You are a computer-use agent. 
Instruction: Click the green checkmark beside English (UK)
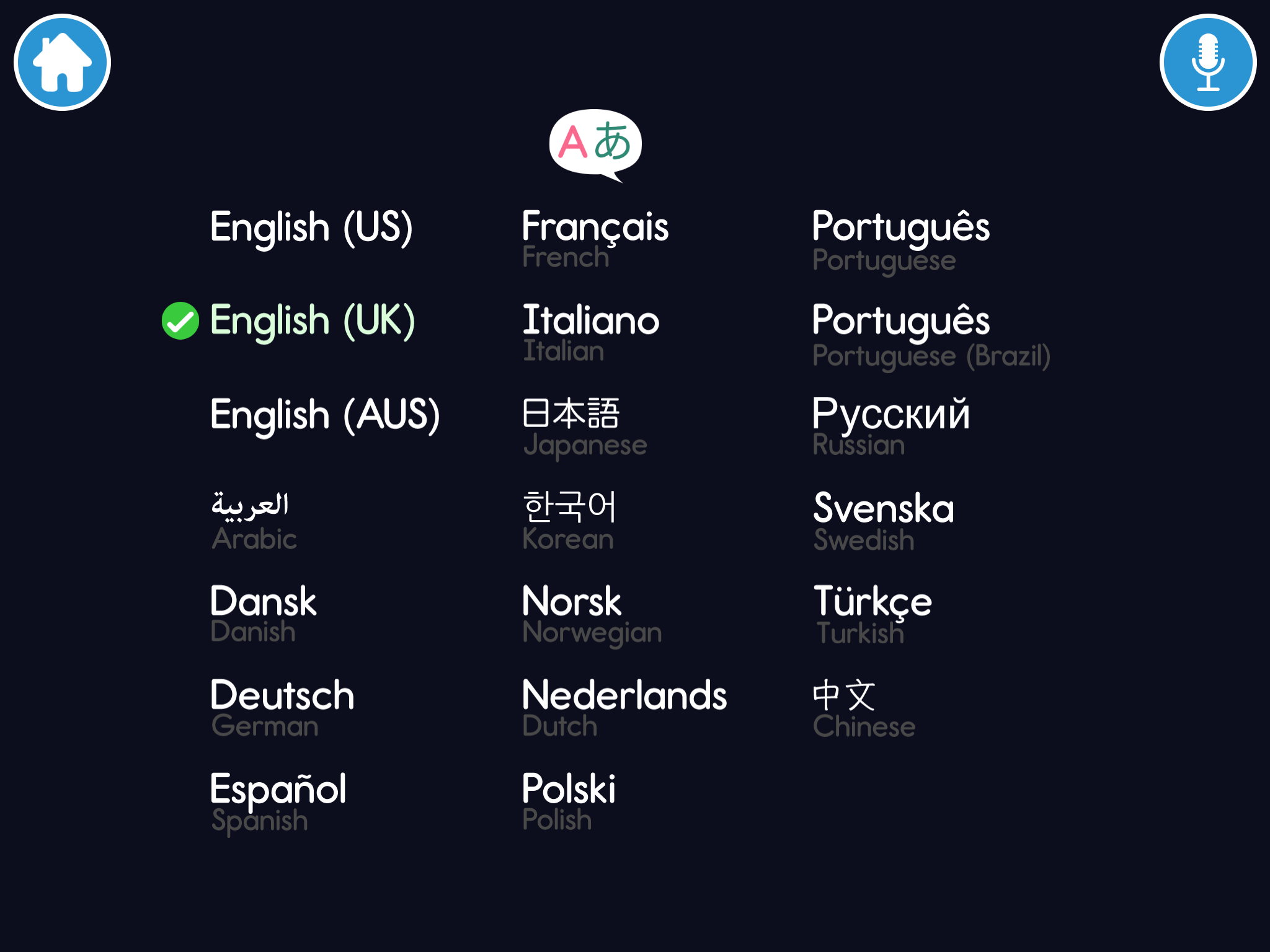pos(180,321)
